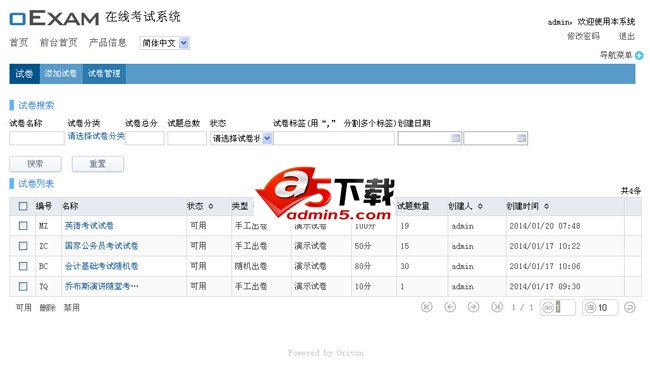The height and width of the screenshot is (389, 650).
Task: Click the page size list icon
Action: (x=590, y=307)
